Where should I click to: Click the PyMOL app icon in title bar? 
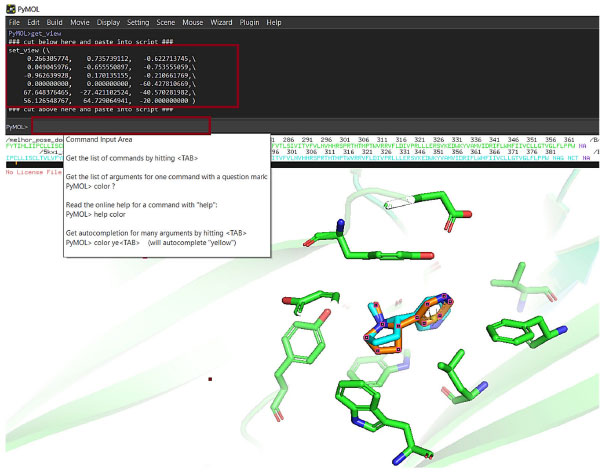click(8, 7)
